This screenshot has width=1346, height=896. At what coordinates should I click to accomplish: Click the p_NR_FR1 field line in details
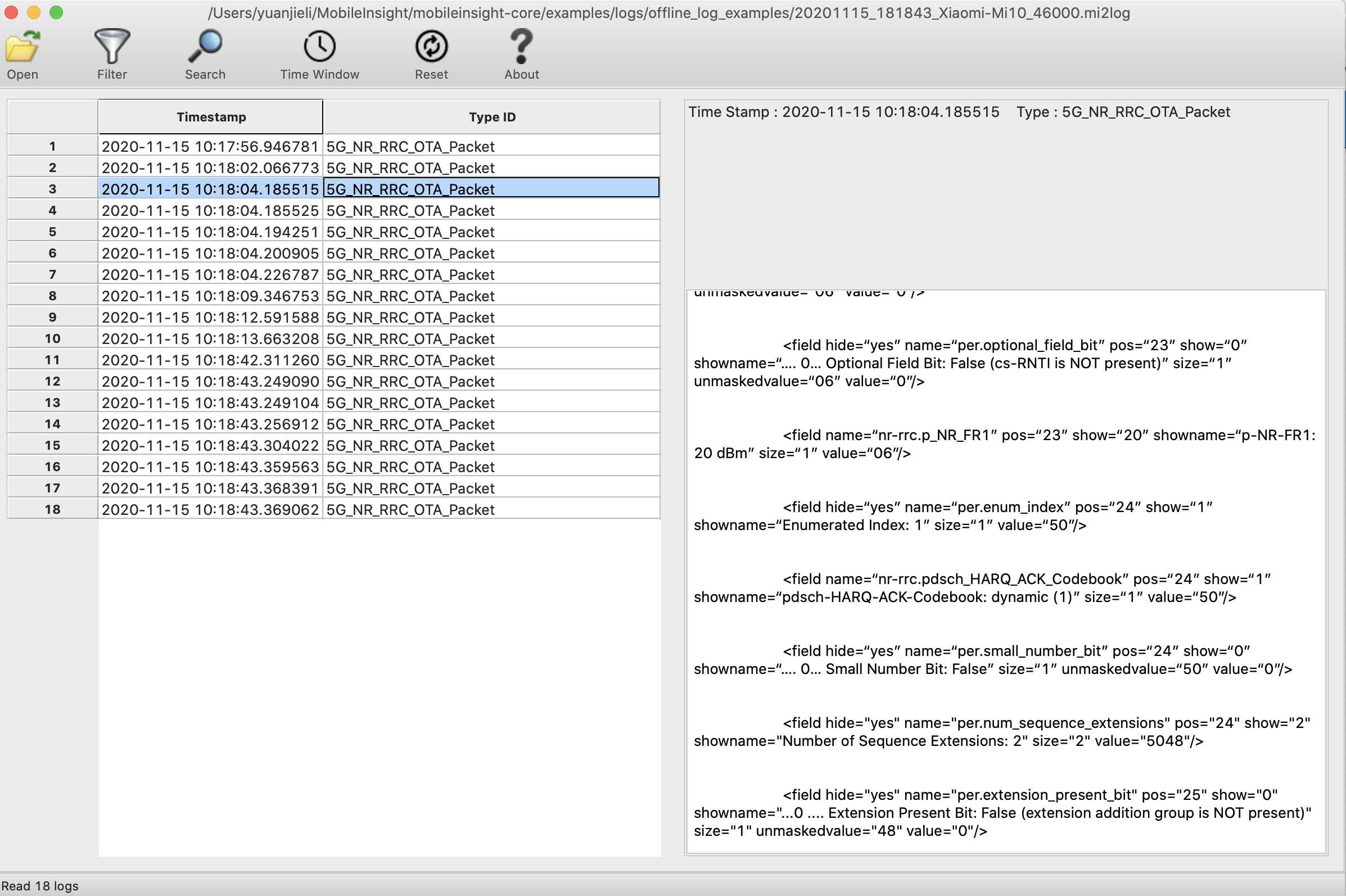(1005, 444)
